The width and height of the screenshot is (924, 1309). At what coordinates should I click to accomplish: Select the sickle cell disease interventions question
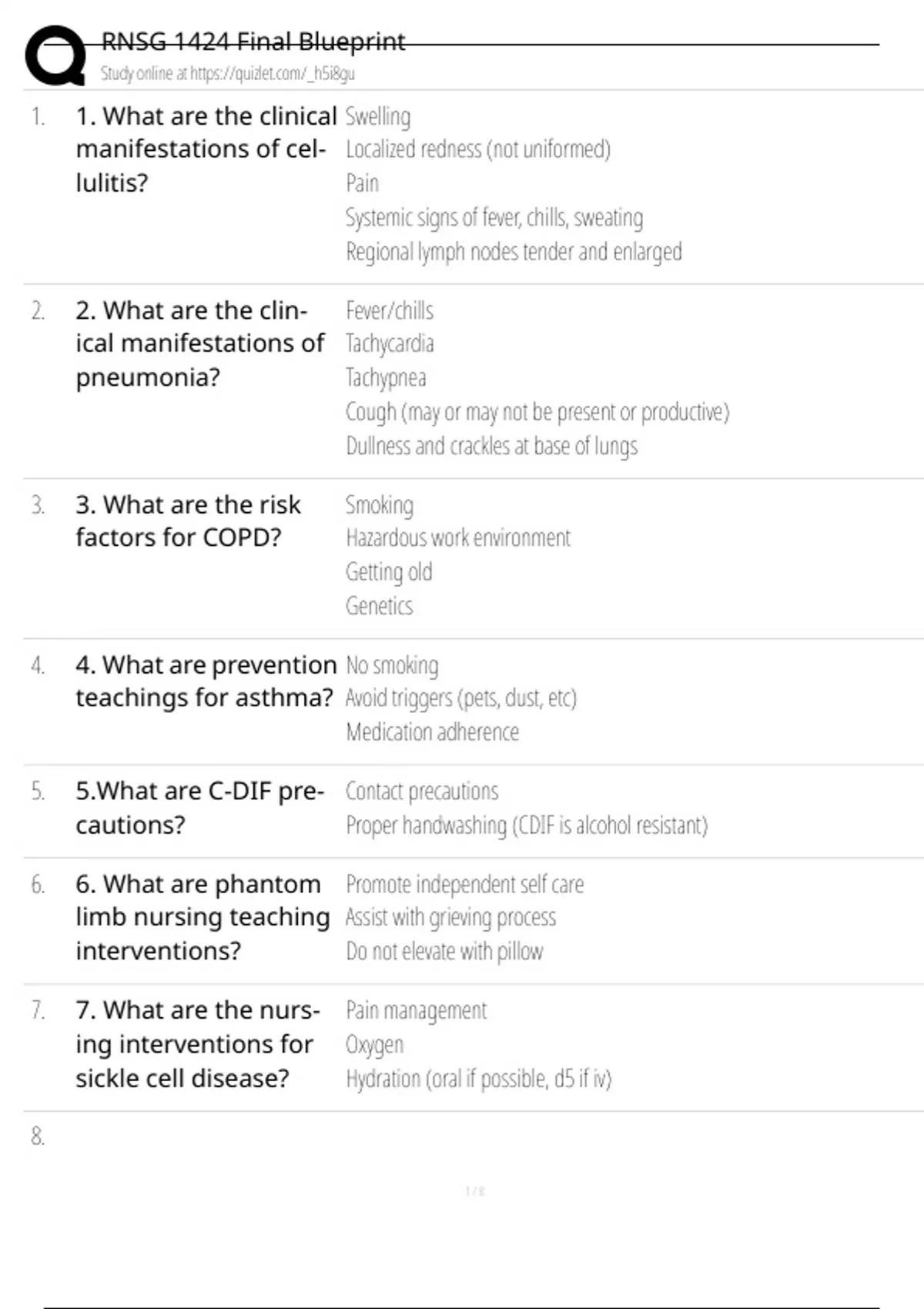click(x=197, y=1043)
